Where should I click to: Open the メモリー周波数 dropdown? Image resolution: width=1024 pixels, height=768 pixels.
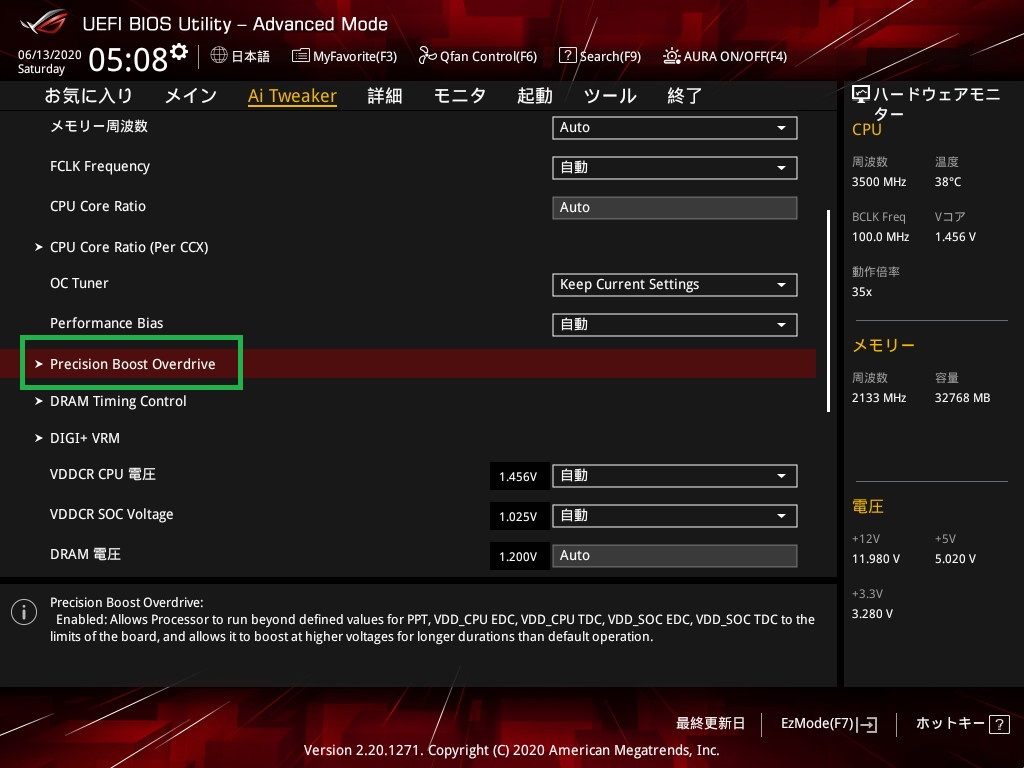(675, 127)
